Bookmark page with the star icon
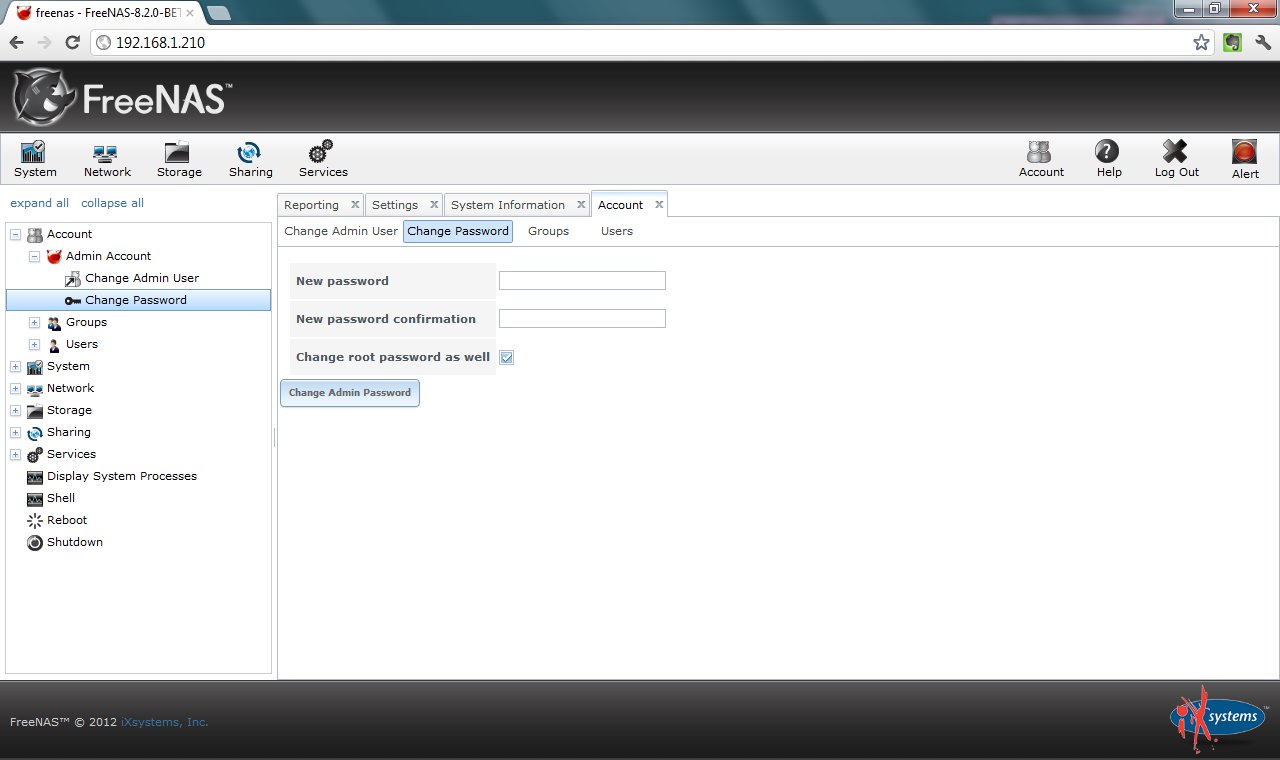The width and height of the screenshot is (1280, 760). click(x=1201, y=43)
